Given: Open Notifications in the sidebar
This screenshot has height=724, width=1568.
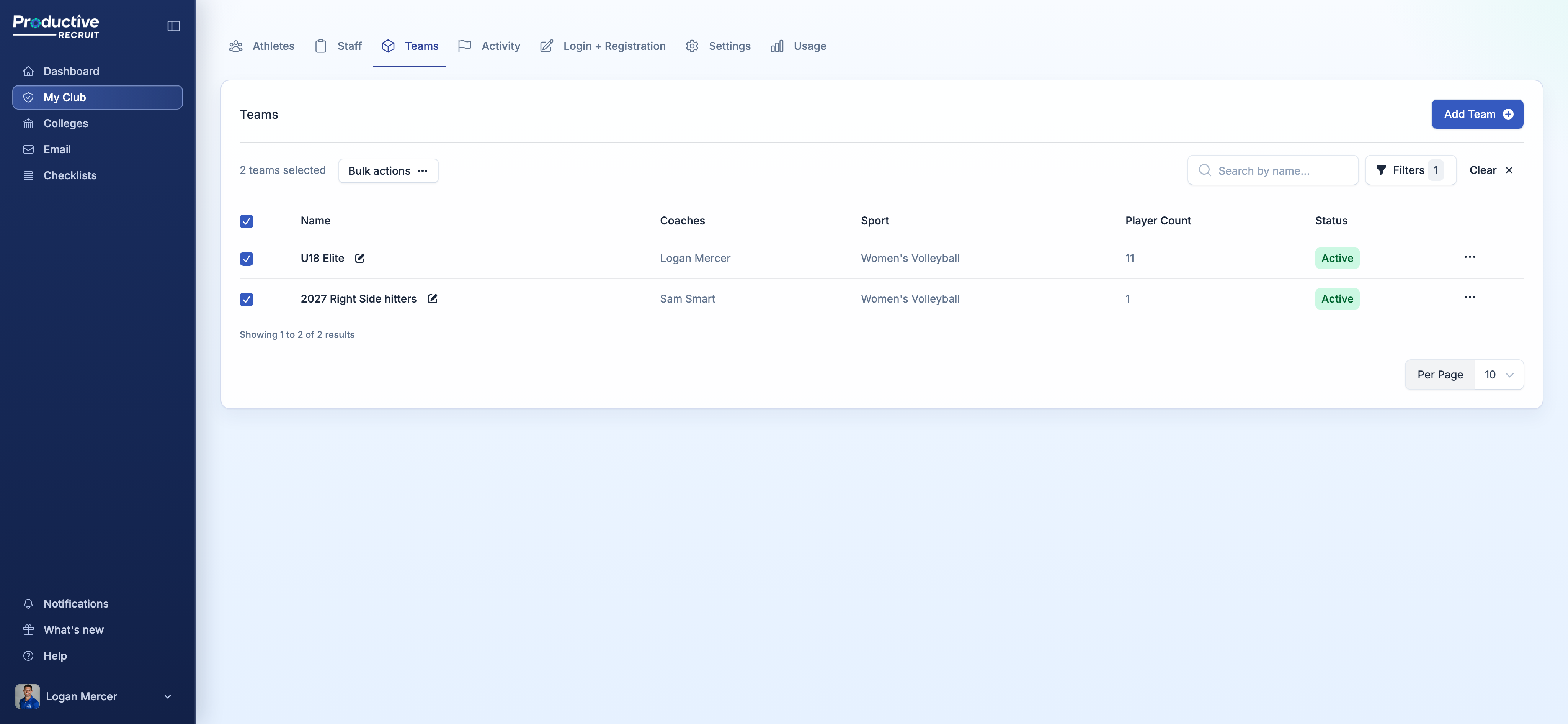Looking at the screenshot, I should (x=97, y=603).
